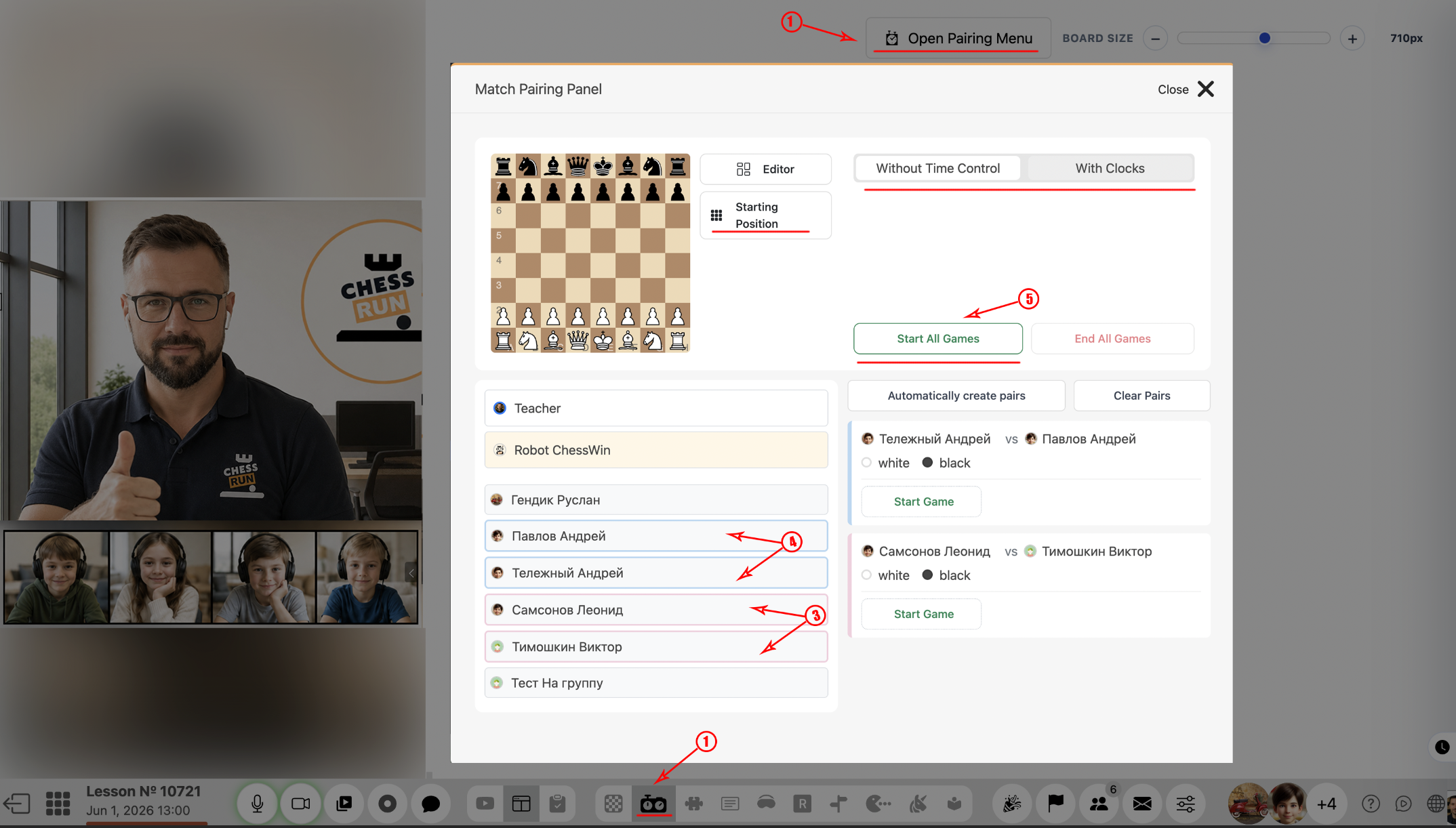
Task: Click Automatically create pairs button
Action: [x=956, y=396]
